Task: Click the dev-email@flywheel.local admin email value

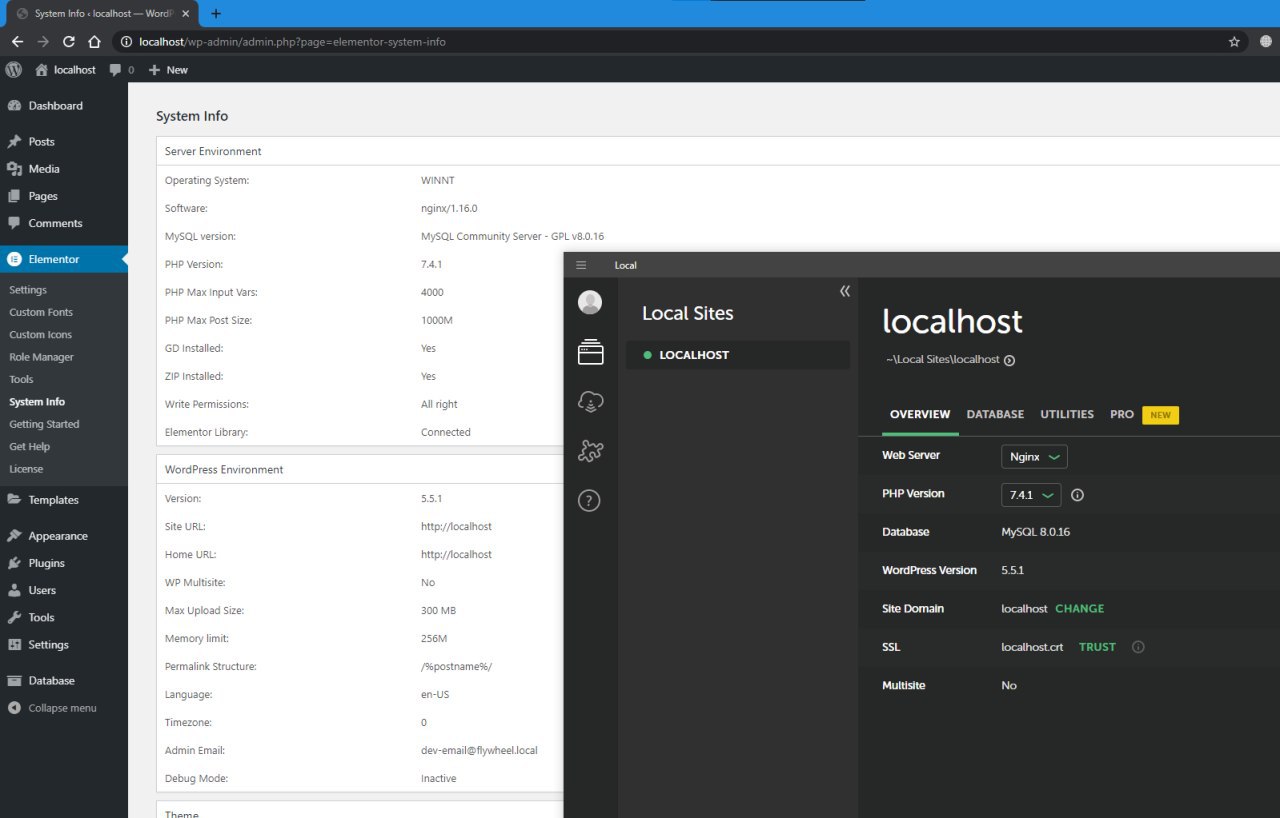Action: pyautogui.click(x=479, y=750)
